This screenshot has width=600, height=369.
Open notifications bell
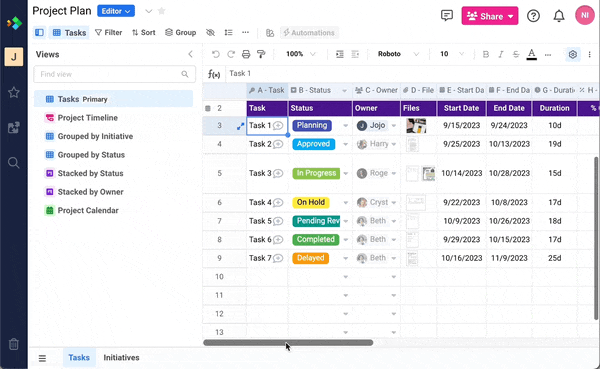coord(559,16)
